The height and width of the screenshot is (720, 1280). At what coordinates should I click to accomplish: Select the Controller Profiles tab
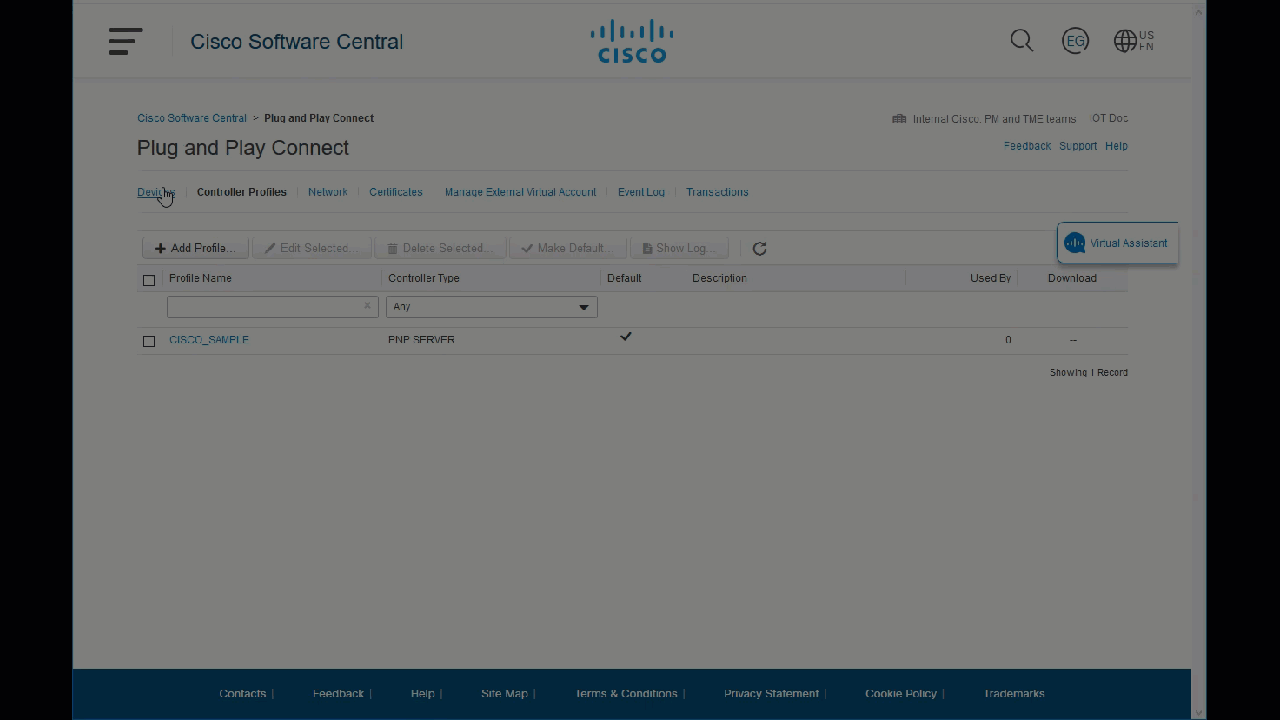coord(241,192)
